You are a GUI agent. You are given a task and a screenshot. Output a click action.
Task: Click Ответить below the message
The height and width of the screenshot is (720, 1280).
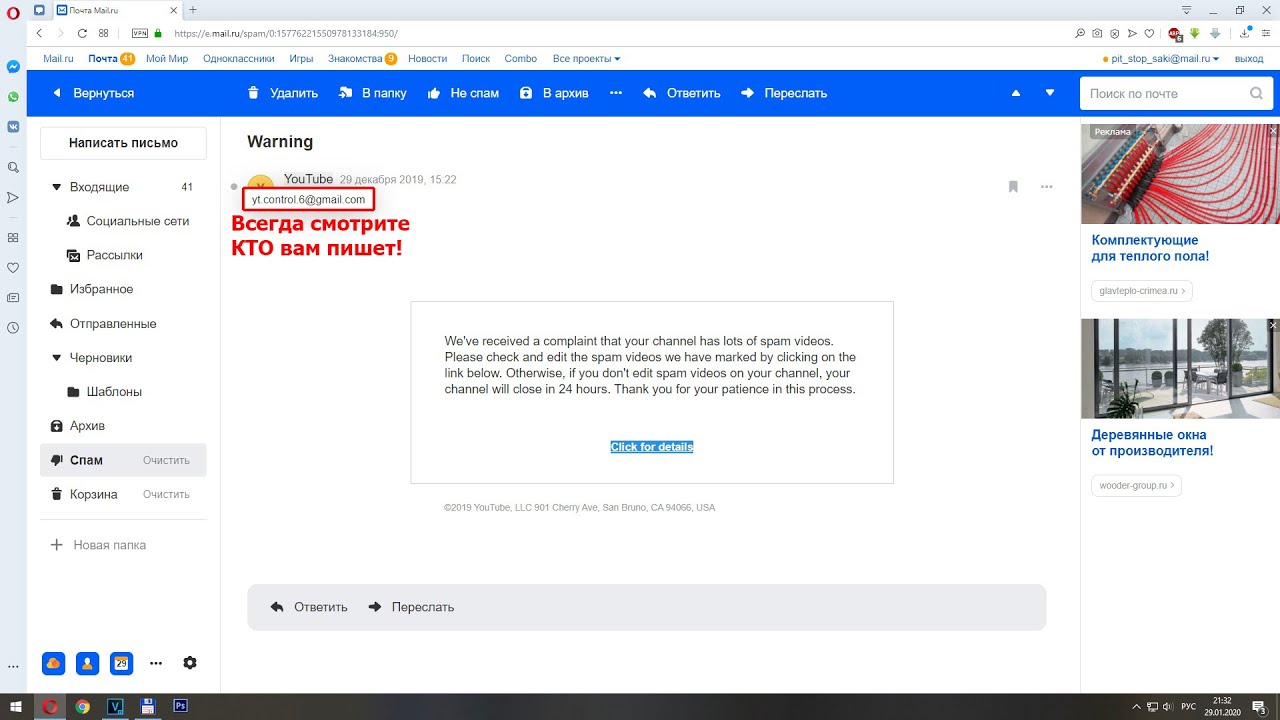309,607
